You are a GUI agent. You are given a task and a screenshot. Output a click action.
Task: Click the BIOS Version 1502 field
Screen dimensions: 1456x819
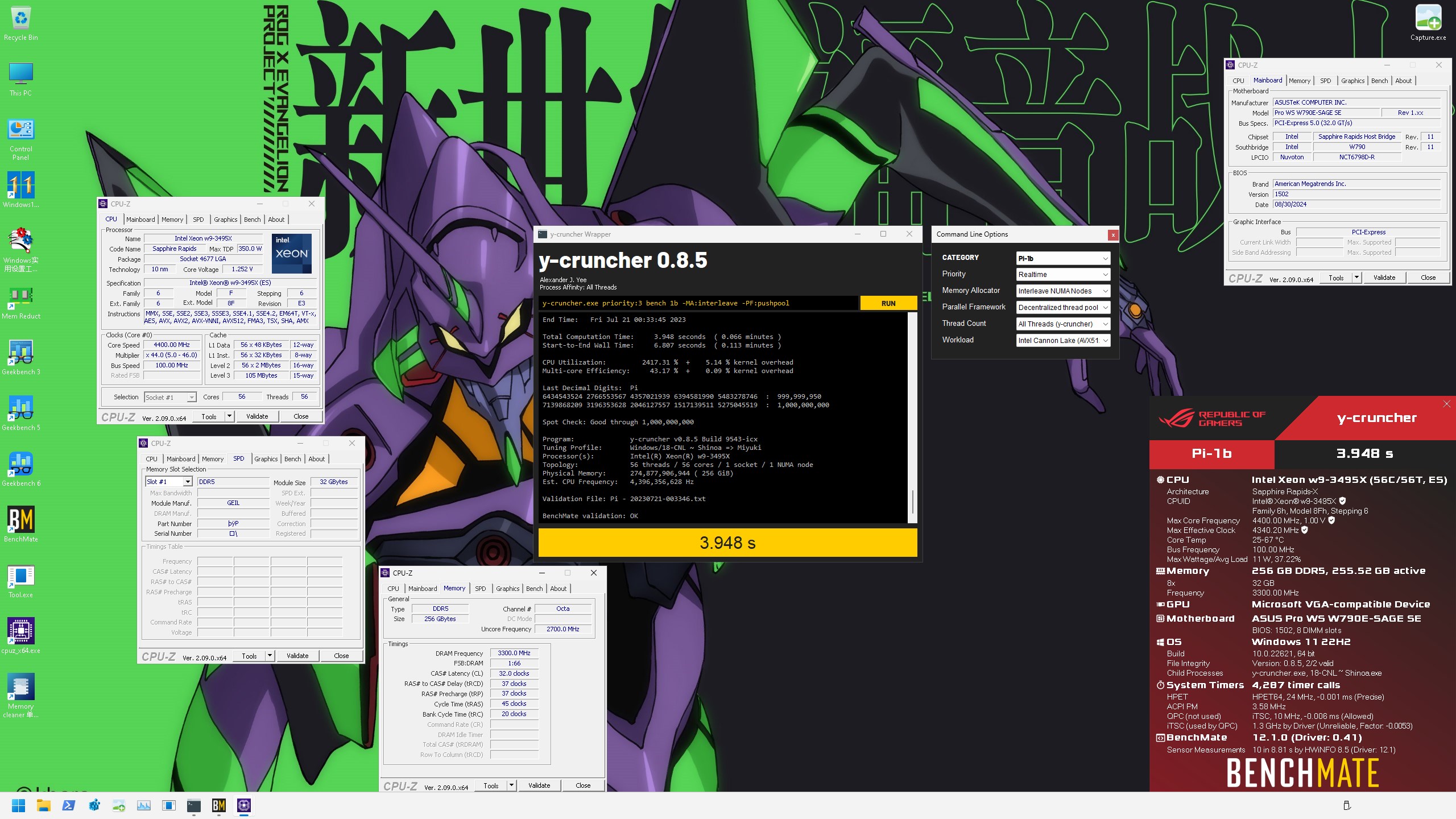[x=1356, y=194]
